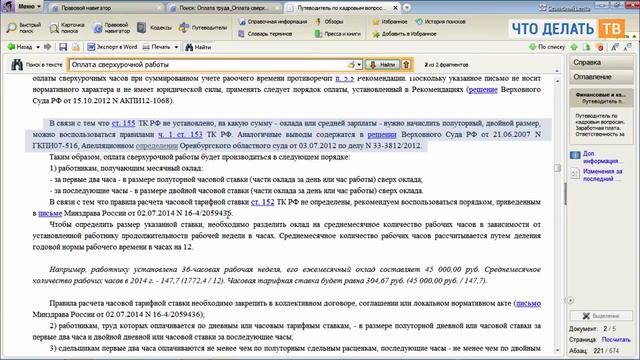Viewport: 640px width, 360px height.
Task: Open the Апелляционное определение link
Action: coord(157,146)
